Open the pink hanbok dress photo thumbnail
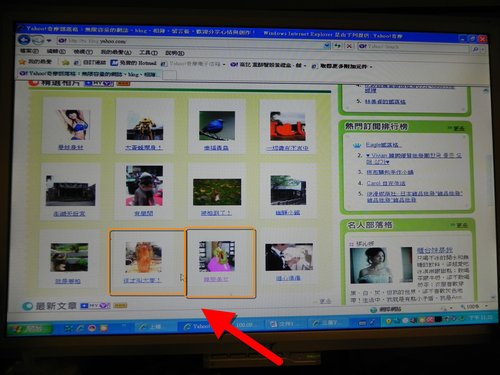The width and height of the screenshot is (500, 375). coord(217,256)
